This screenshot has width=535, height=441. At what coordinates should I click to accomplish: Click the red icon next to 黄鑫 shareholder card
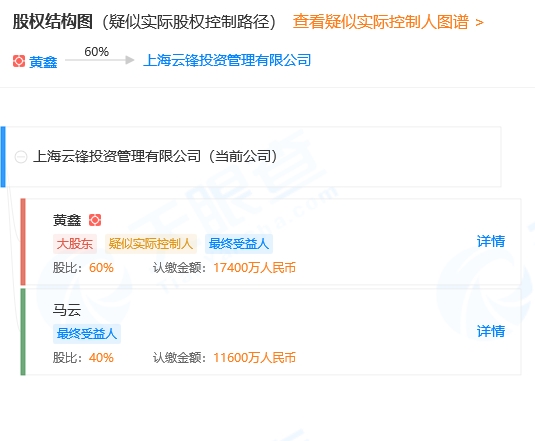pos(95,220)
